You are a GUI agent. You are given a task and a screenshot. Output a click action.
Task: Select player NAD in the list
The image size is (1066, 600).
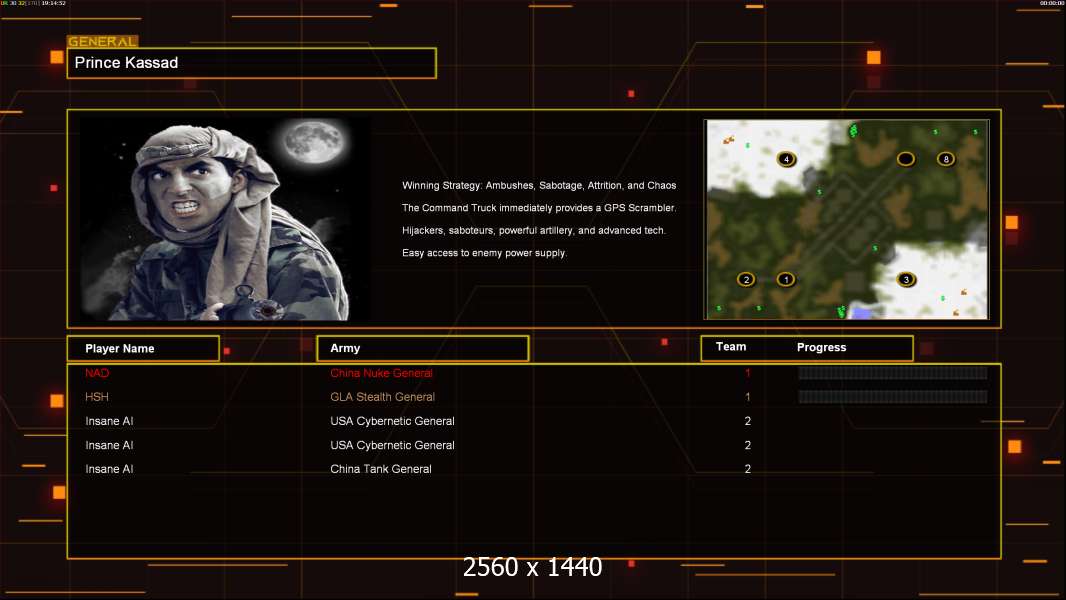pyautogui.click(x=97, y=373)
